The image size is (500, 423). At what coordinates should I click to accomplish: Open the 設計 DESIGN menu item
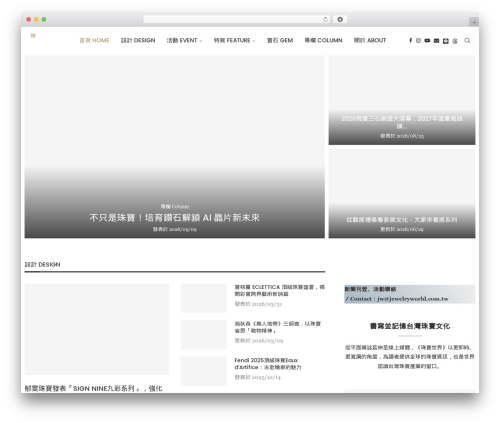pyautogui.click(x=138, y=40)
